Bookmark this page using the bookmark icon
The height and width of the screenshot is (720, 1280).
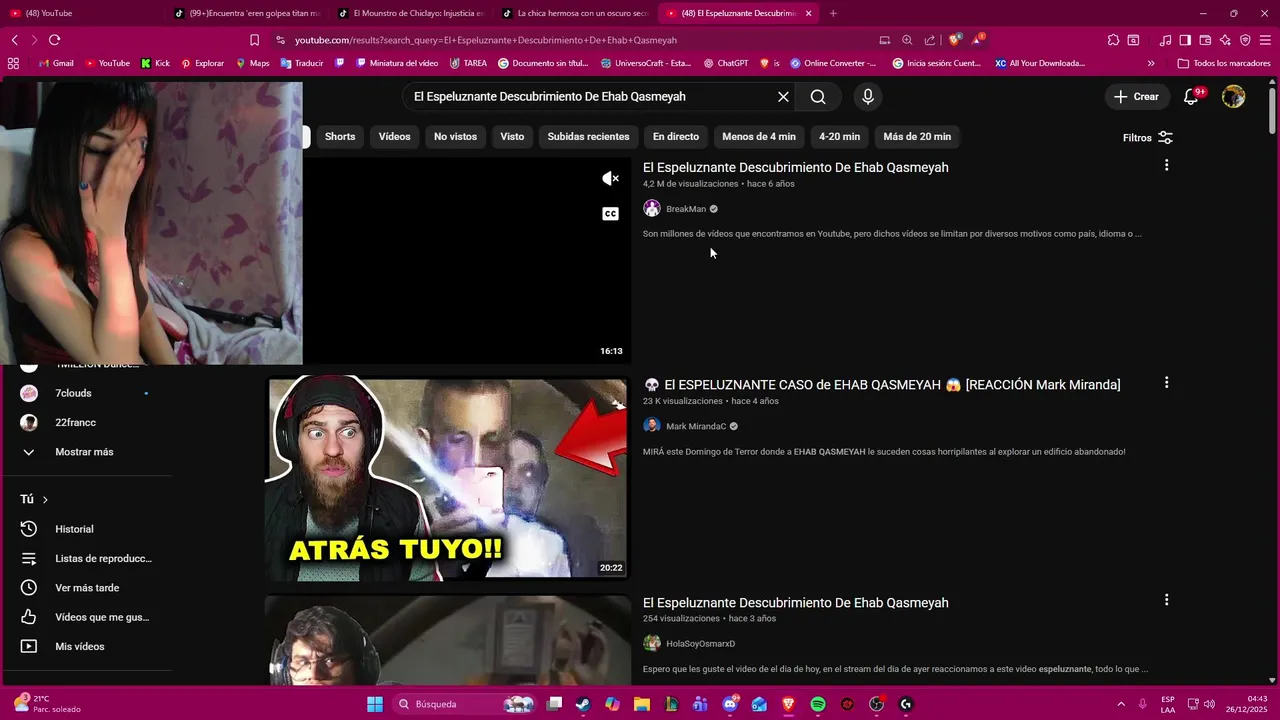pyautogui.click(x=254, y=40)
